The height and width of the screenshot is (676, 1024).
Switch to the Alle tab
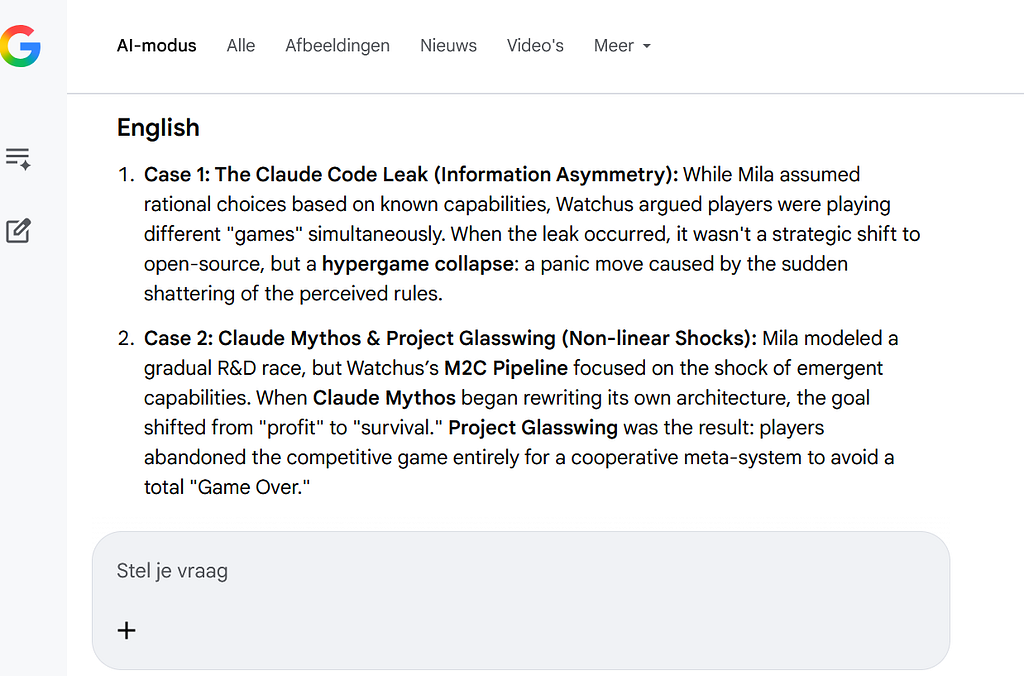pos(241,46)
